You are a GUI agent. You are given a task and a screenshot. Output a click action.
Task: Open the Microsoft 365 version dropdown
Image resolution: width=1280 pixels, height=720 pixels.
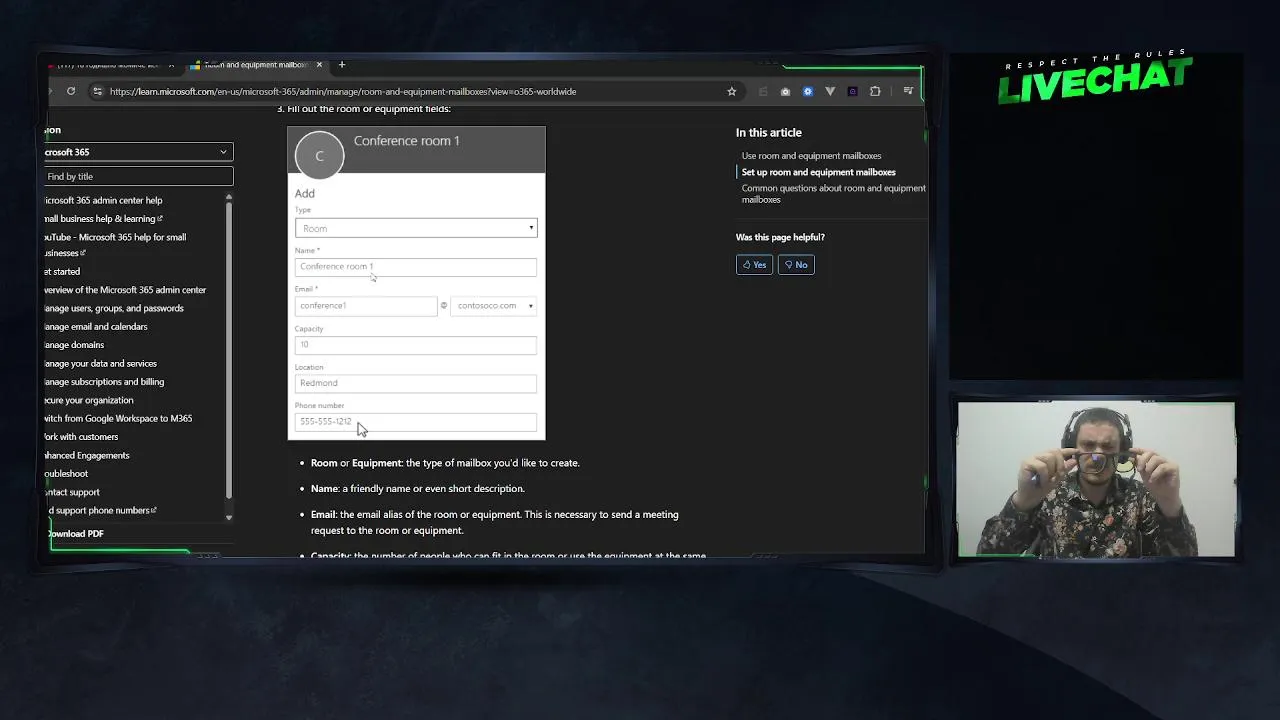pos(139,152)
